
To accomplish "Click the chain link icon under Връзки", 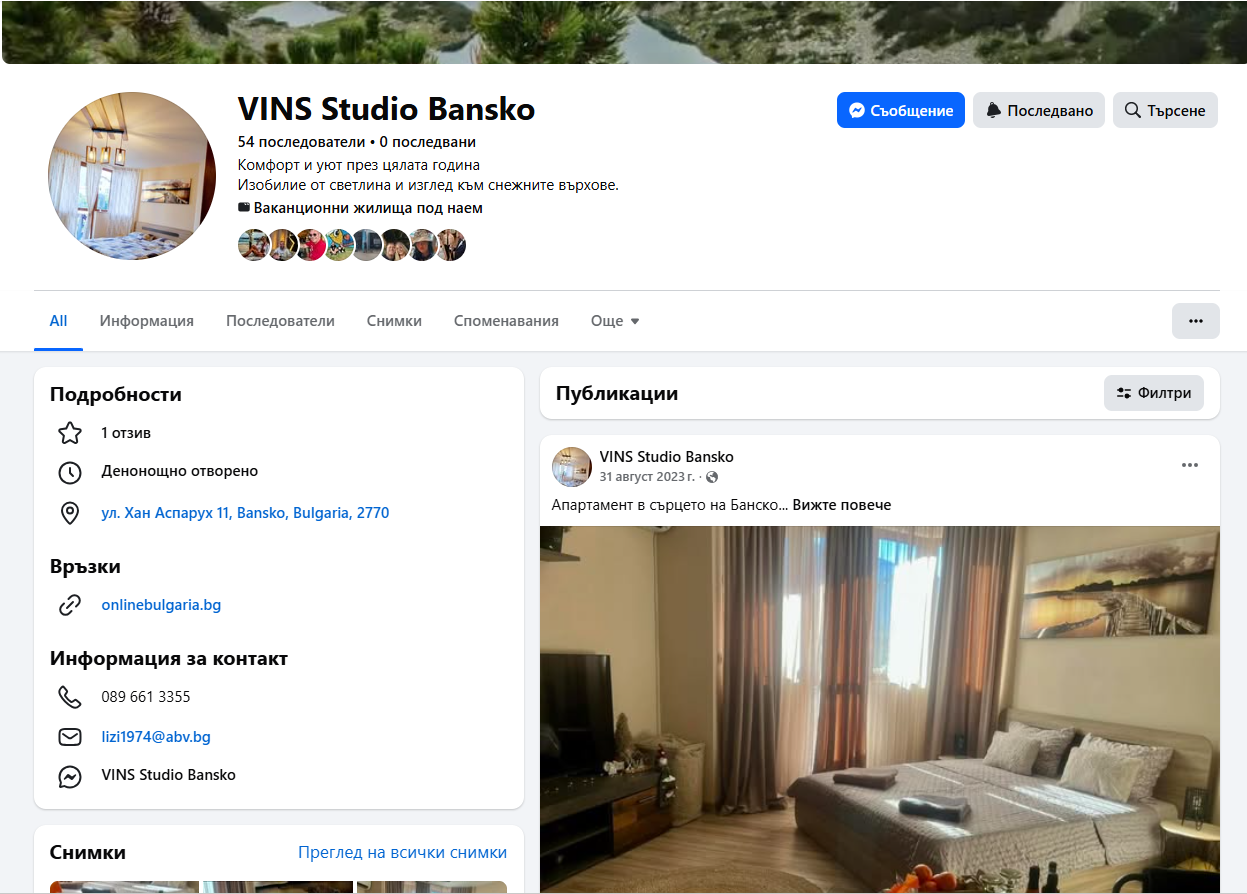I will [69, 605].
